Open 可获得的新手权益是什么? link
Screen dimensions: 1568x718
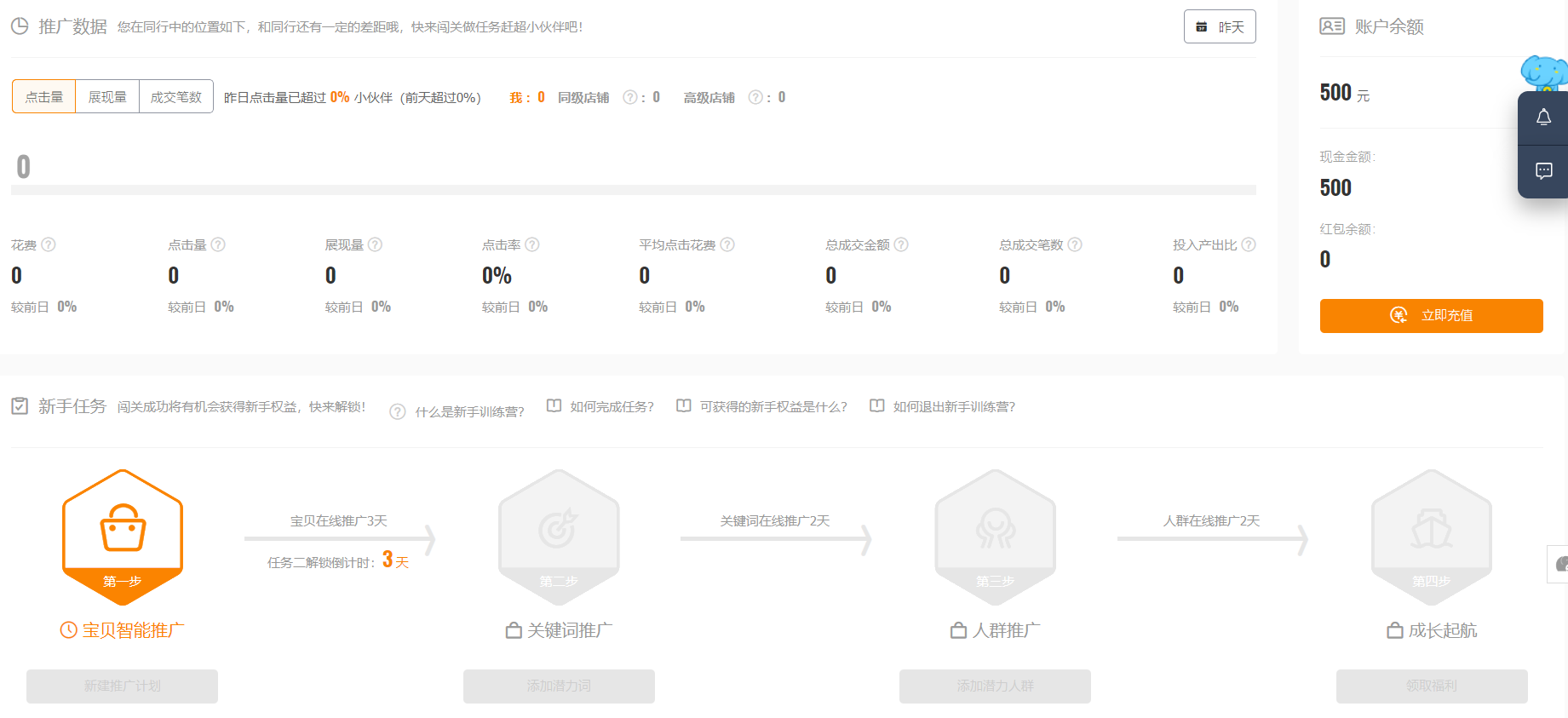point(773,407)
